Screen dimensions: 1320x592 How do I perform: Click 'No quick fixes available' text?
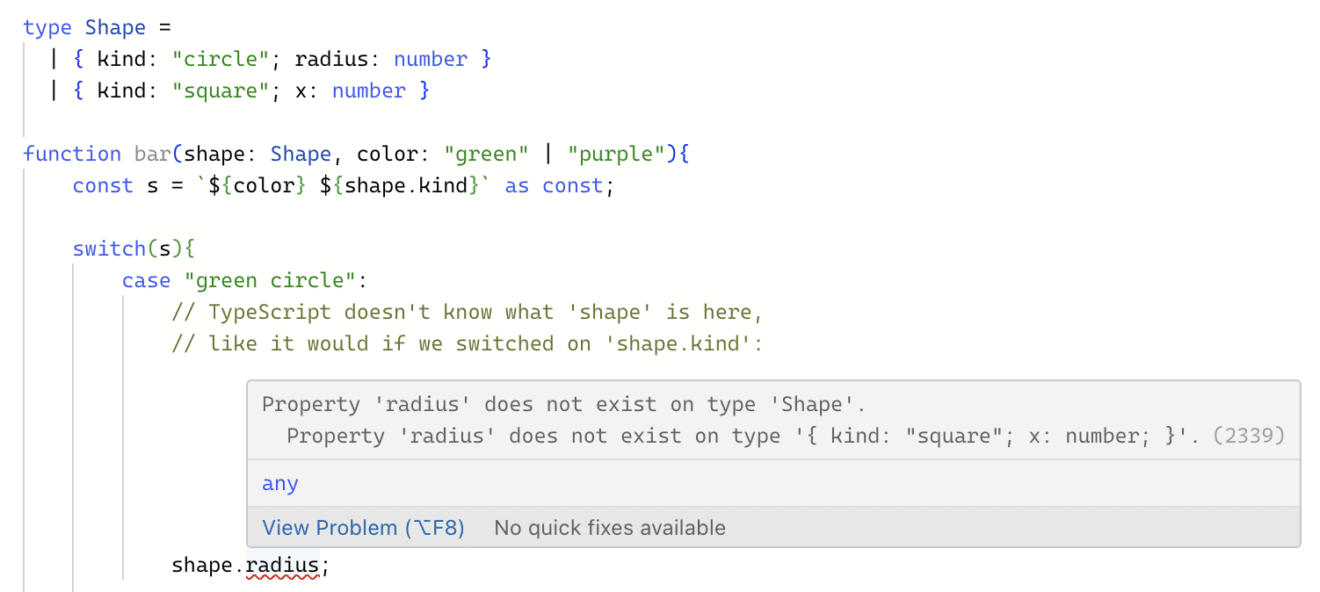608,527
